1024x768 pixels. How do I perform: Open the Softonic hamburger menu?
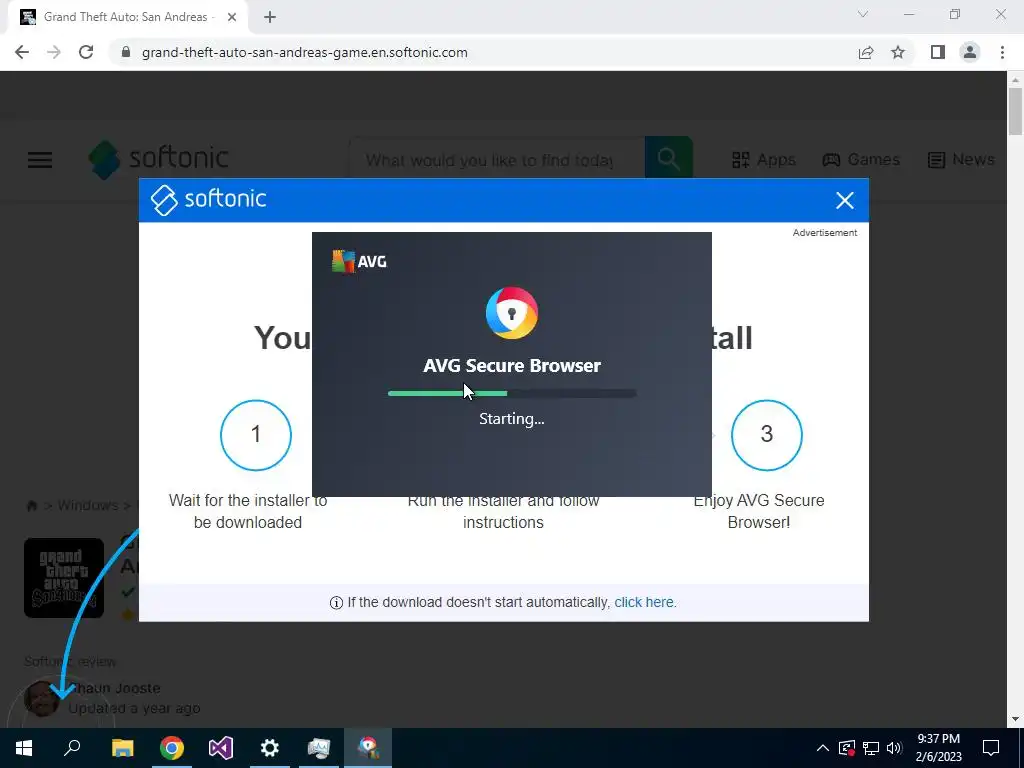(x=40, y=160)
